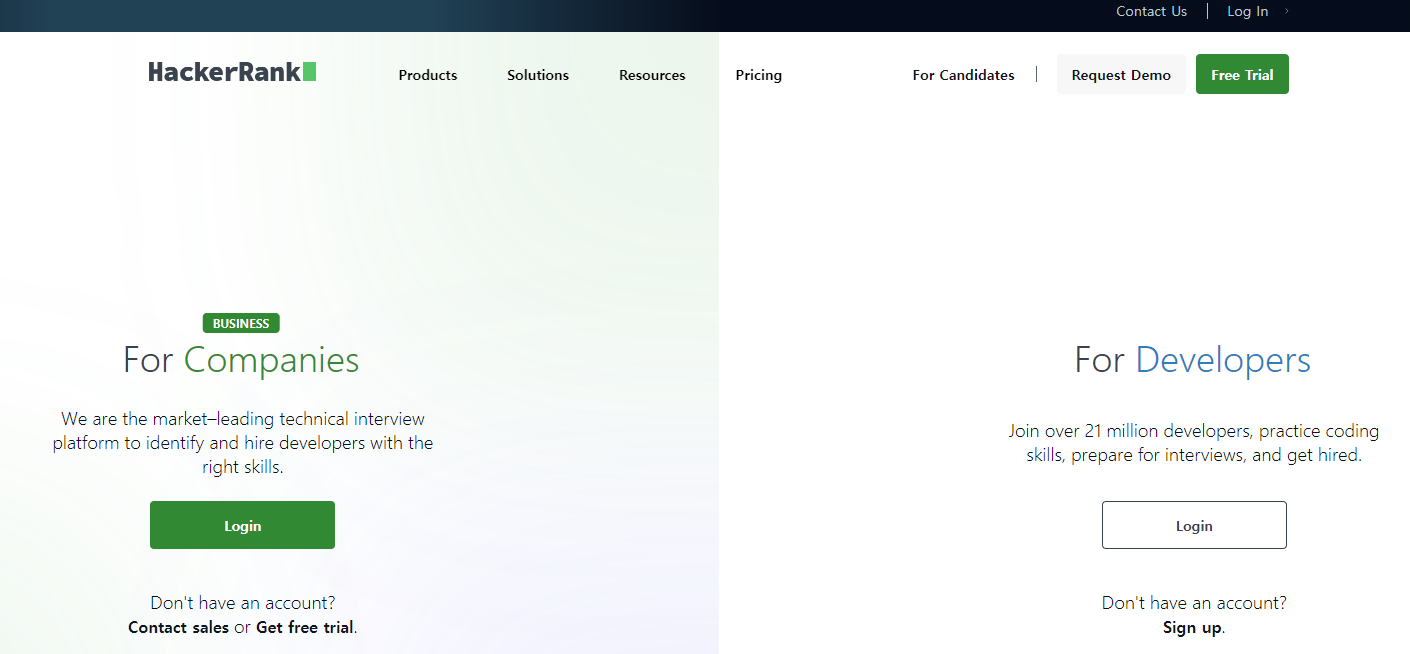Click Don't have an account under Companies

[243, 603]
